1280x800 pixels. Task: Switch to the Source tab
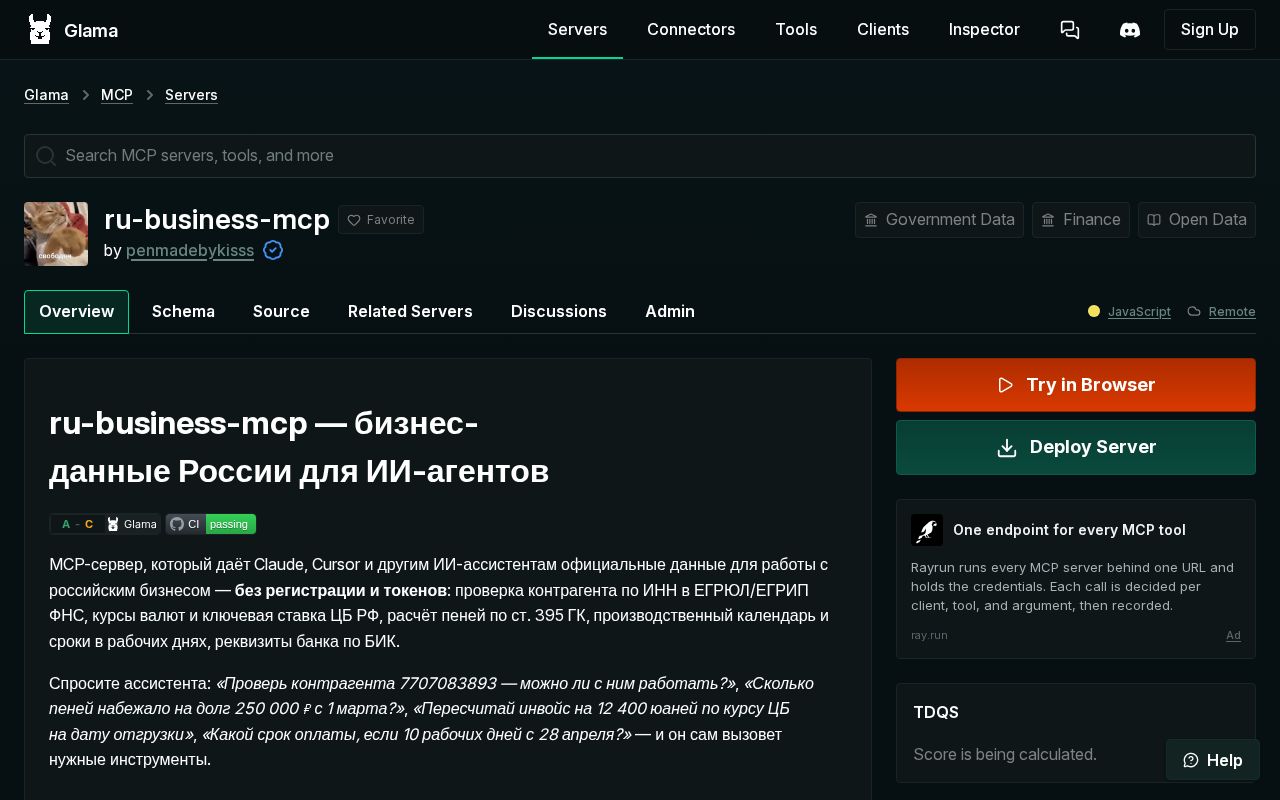coord(281,312)
